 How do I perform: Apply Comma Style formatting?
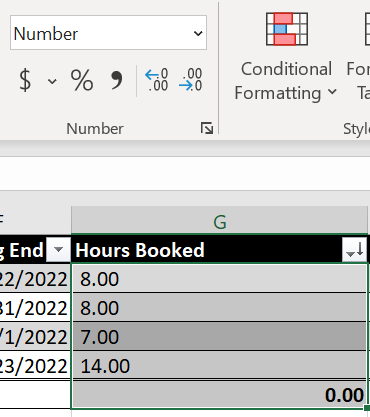pyautogui.click(x=117, y=80)
